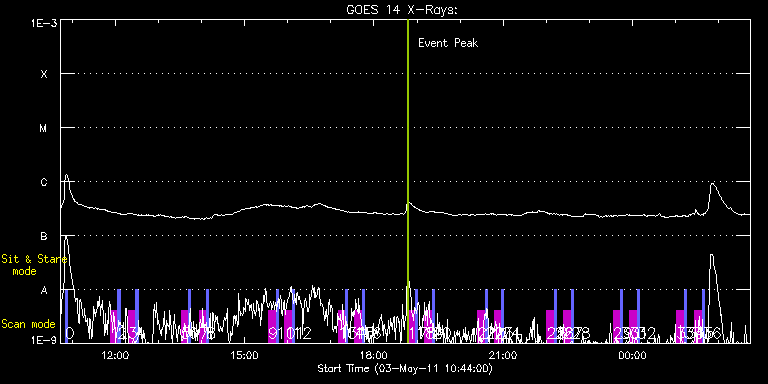Viewport: 768px width, 384px height.
Task: Click the blue bar directly above '12:00'
Action: [119, 316]
